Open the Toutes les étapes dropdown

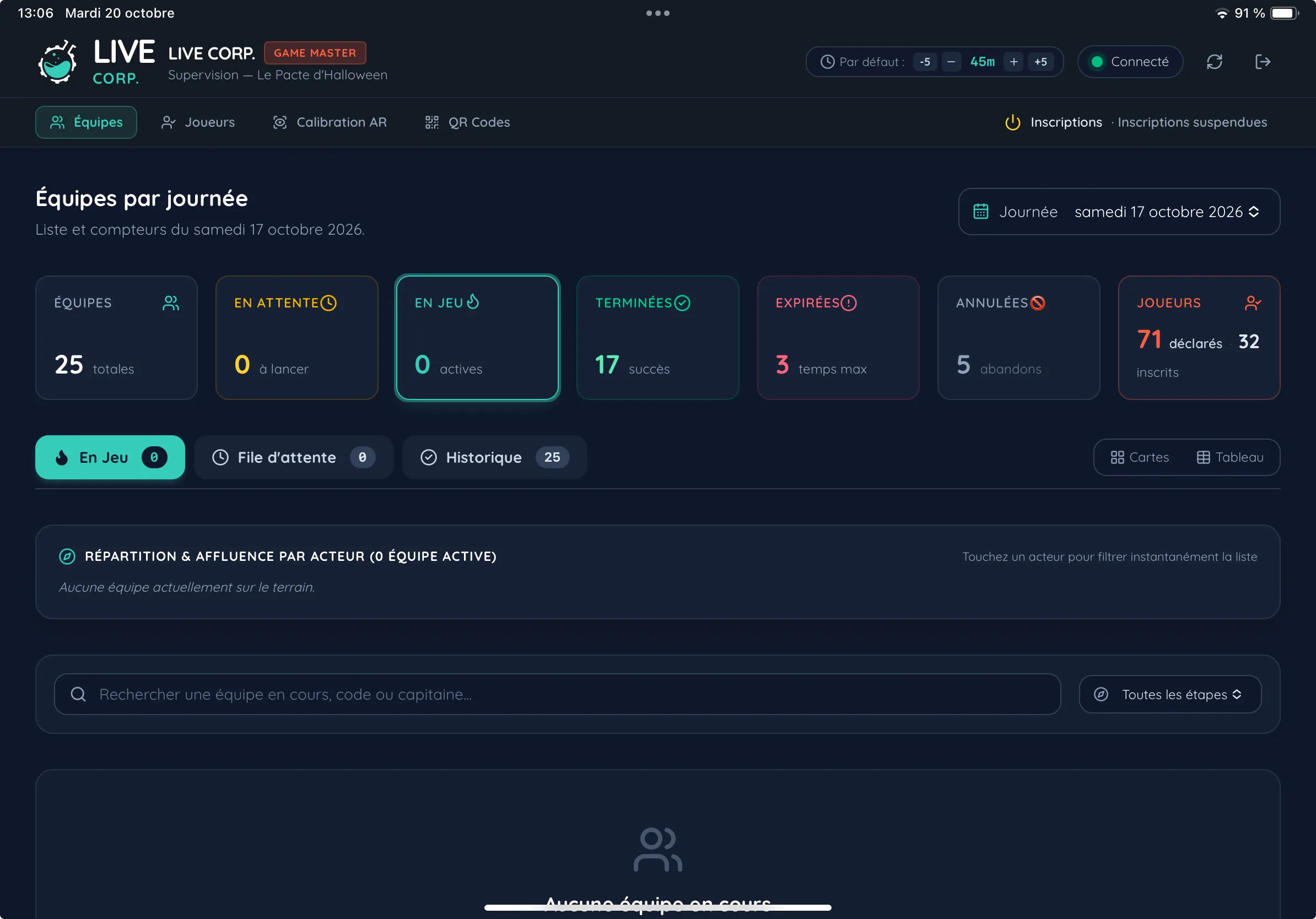coord(1170,694)
